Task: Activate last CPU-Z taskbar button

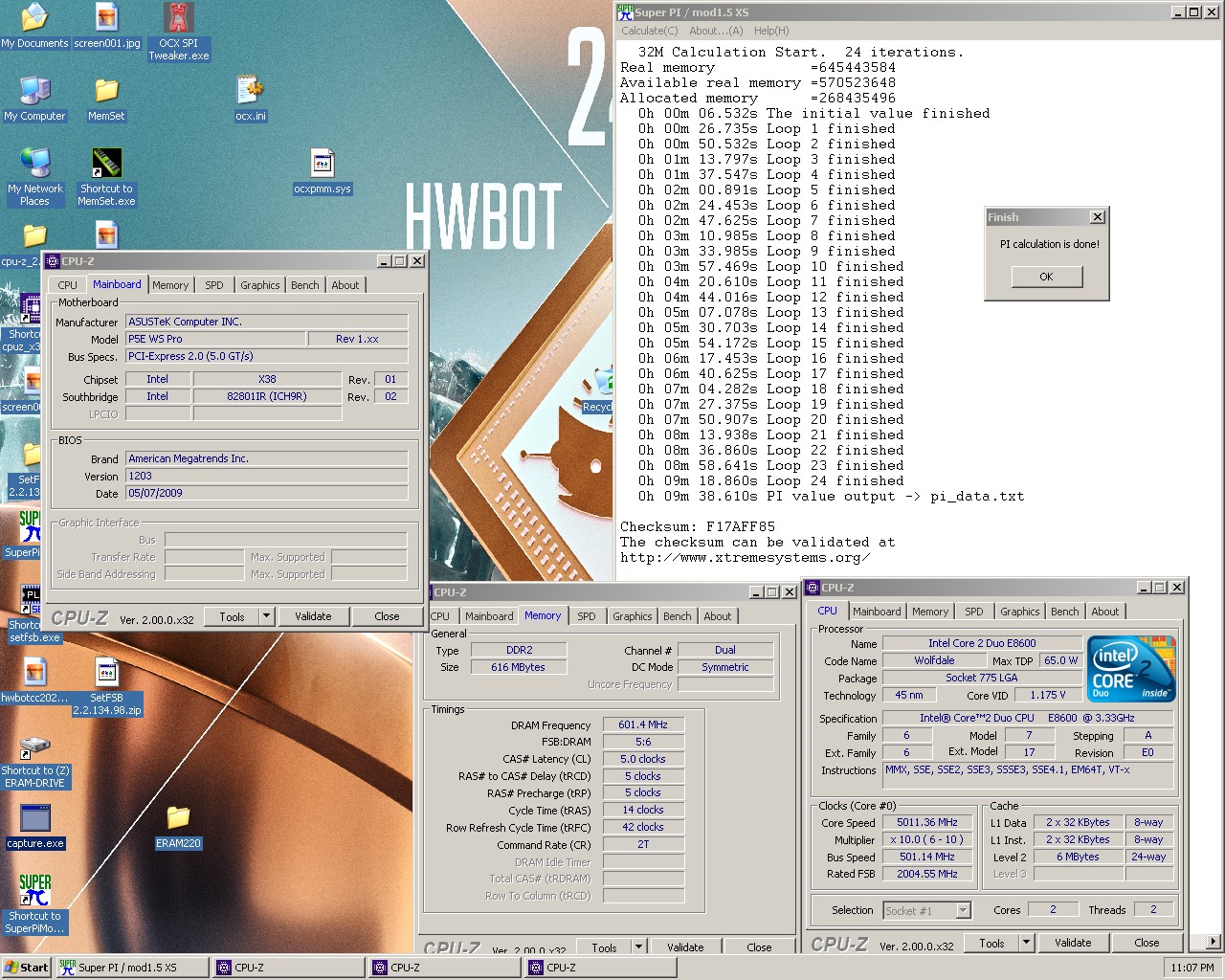Action: pos(601,968)
